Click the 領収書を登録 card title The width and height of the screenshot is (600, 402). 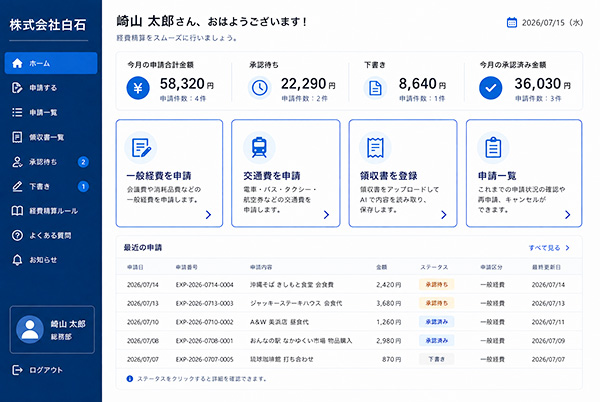(x=388, y=176)
